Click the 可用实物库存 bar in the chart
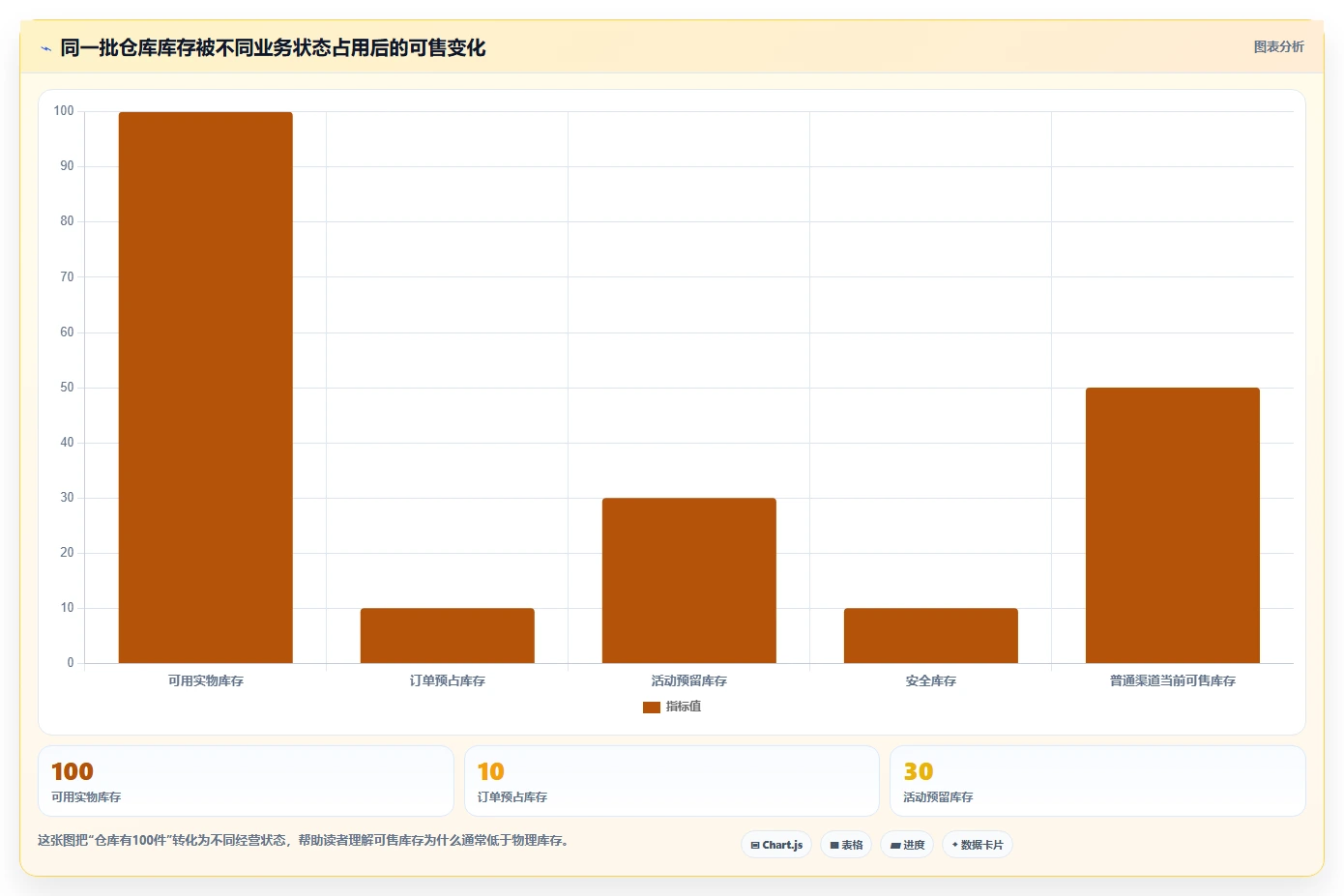 [205, 388]
